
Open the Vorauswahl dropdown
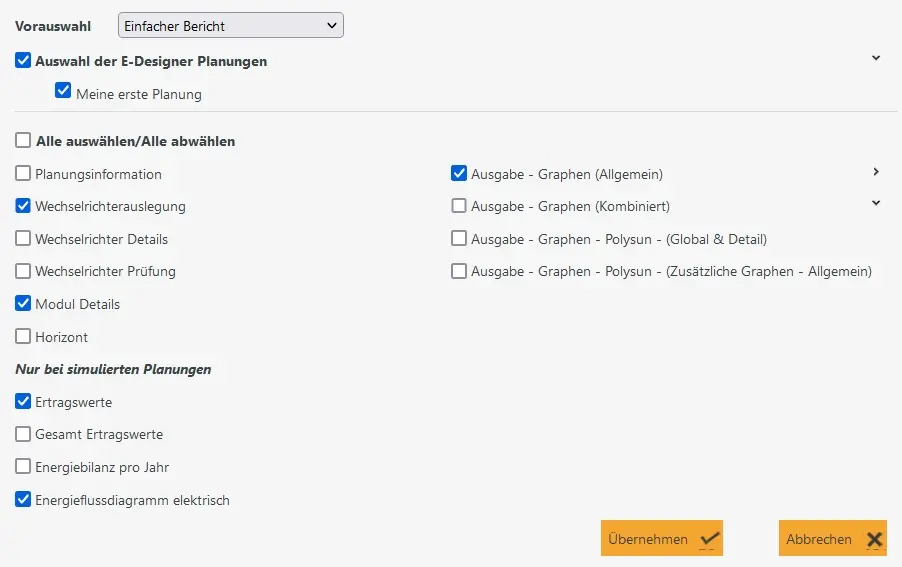point(230,25)
